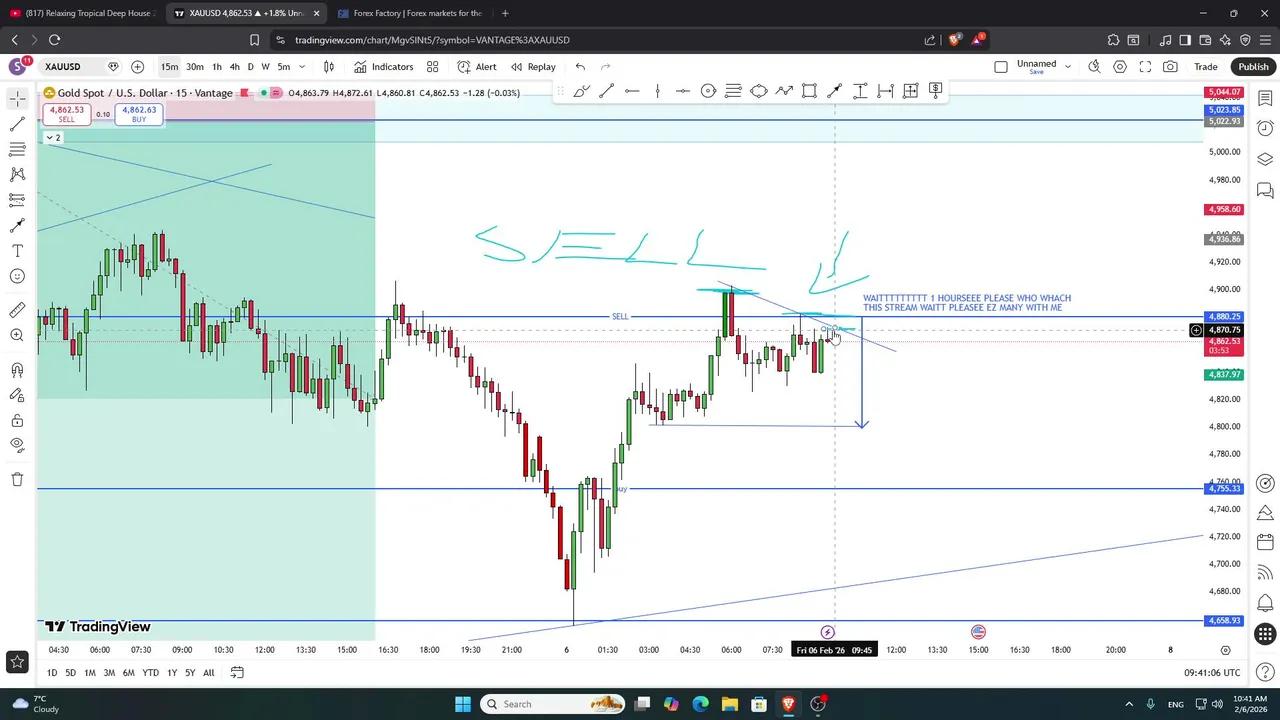Screen dimensions: 1280x720
Task: Toggle lock all drawings
Action: coord(17,421)
